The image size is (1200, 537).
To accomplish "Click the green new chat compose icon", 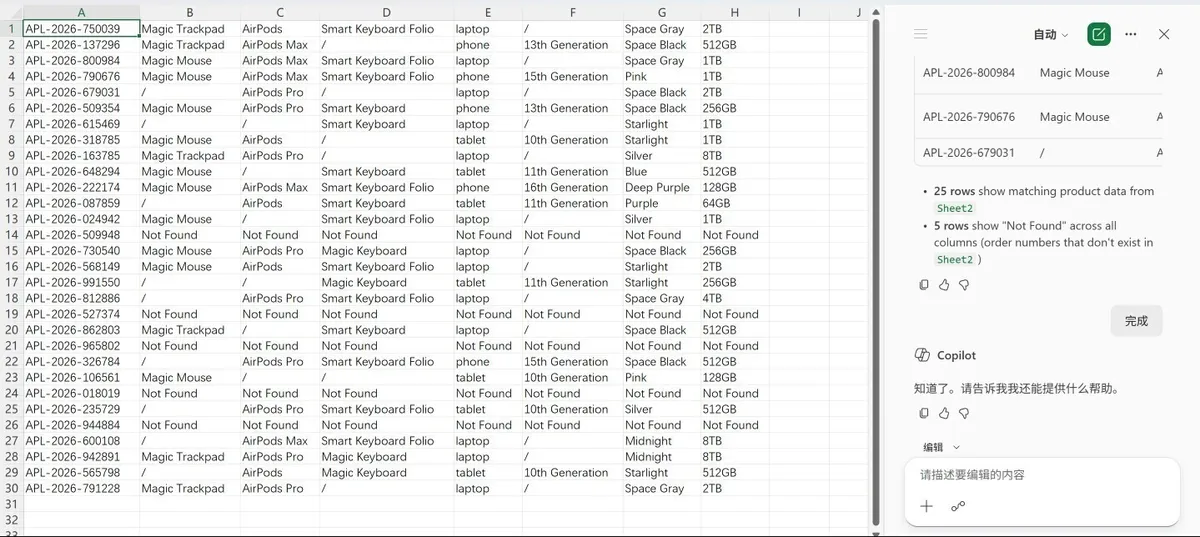I will (x=1099, y=34).
